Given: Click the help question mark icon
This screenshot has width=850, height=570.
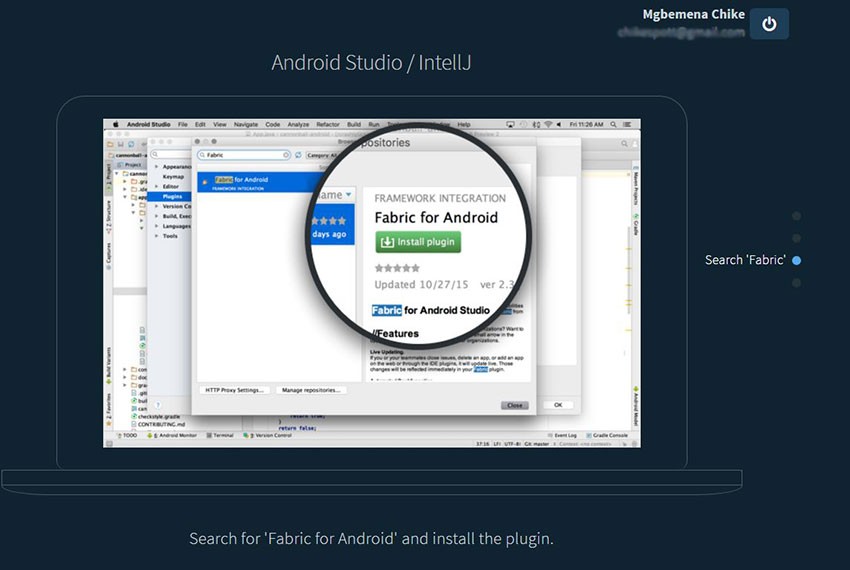Looking at the screenshot, I should tap(158, 405).
